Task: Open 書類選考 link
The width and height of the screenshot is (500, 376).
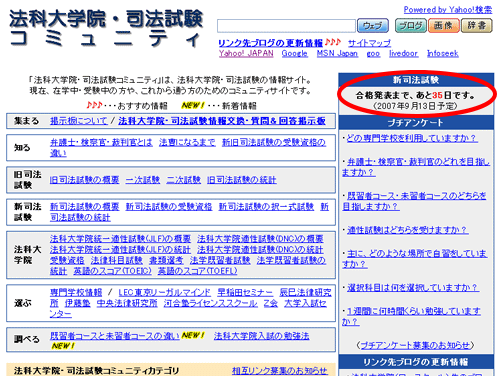Action: coord(166,260)
